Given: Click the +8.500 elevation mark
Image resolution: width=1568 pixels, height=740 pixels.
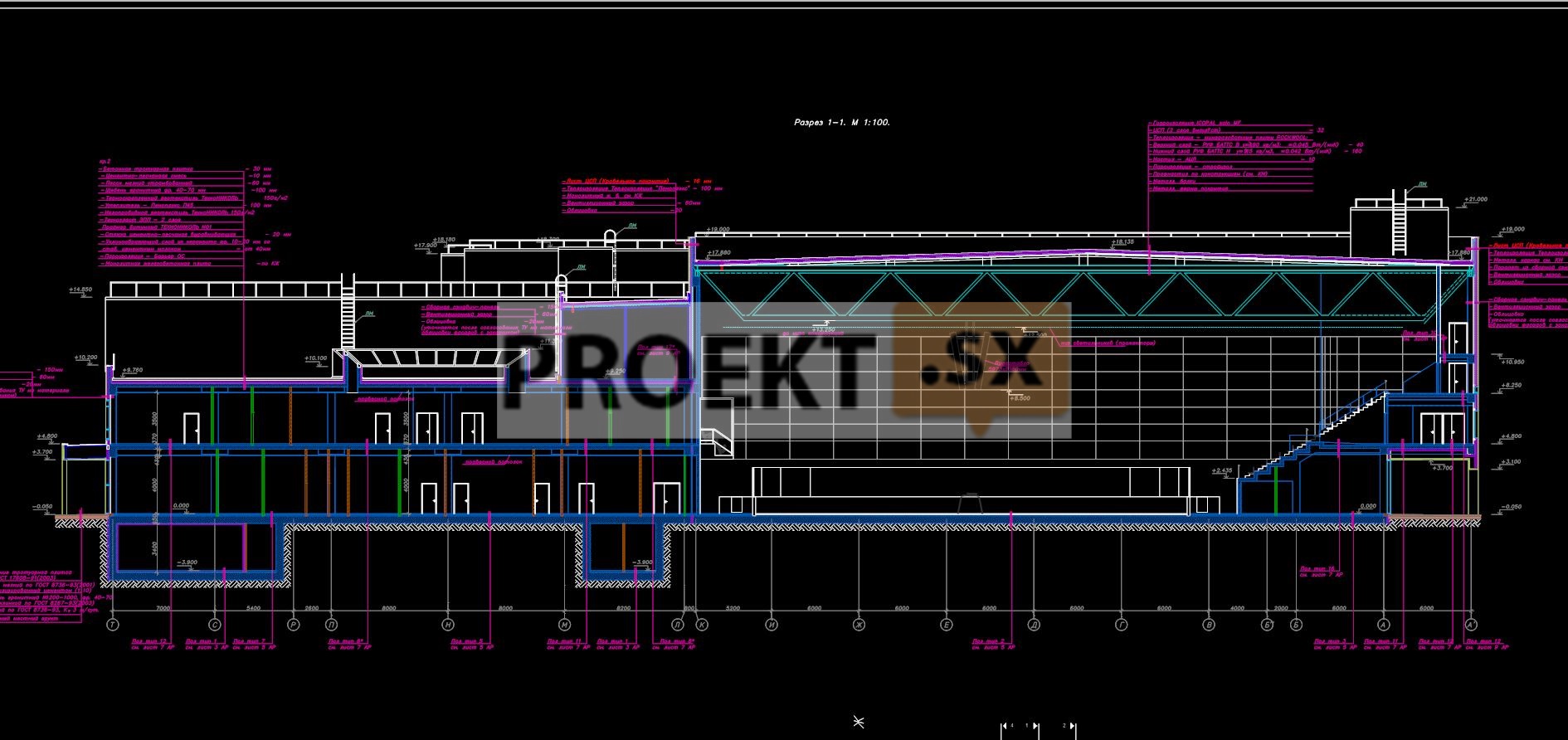Looking at the screenshot, I should pyautogui.click(x=1020, y=399).
